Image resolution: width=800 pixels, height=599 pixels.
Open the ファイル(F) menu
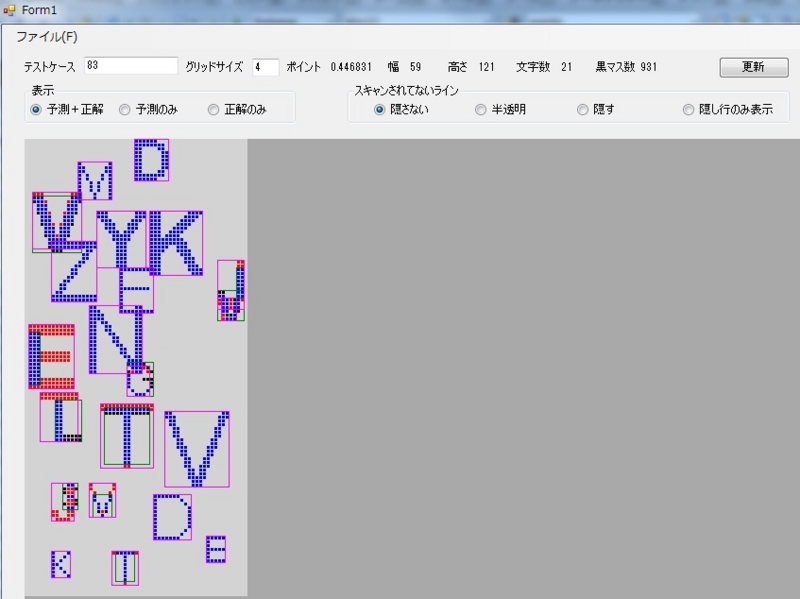[x=46, y=37]
